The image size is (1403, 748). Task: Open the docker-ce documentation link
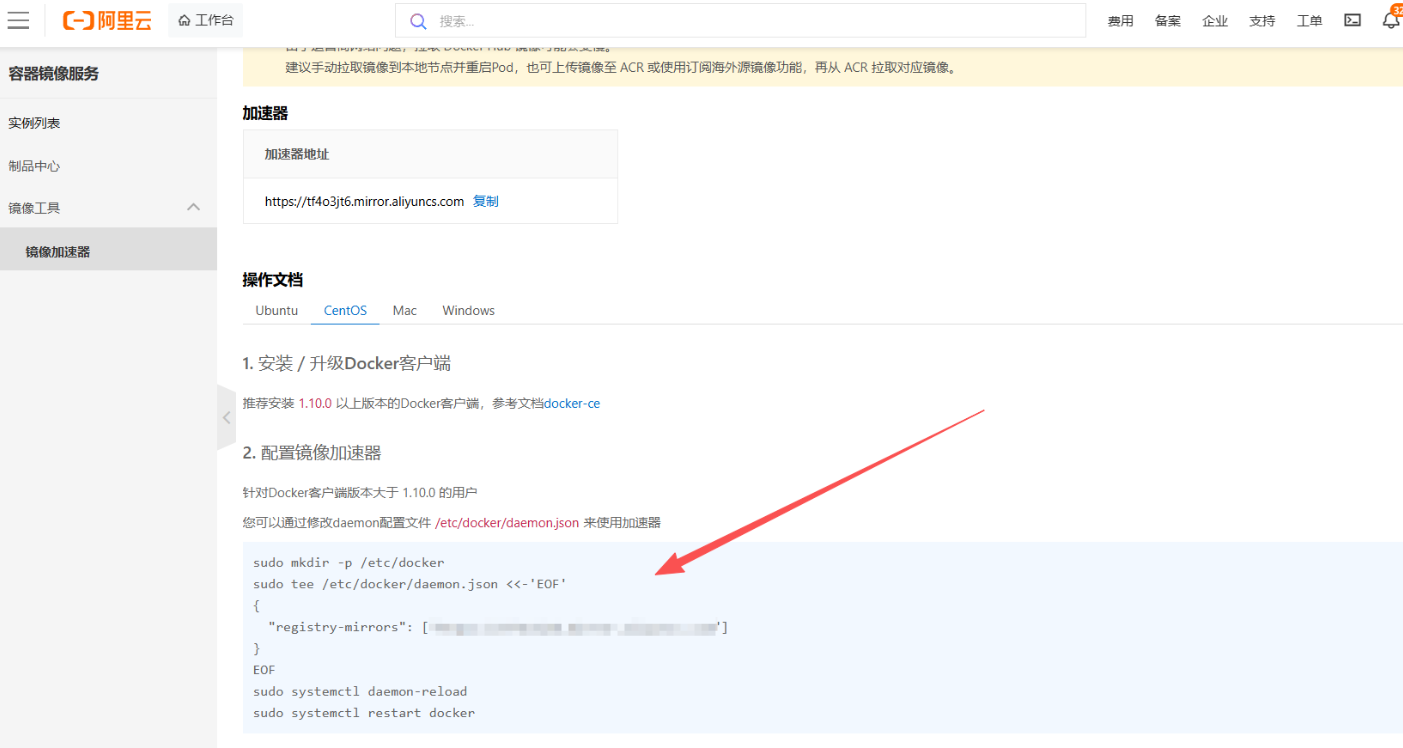(x=572, y=403)
